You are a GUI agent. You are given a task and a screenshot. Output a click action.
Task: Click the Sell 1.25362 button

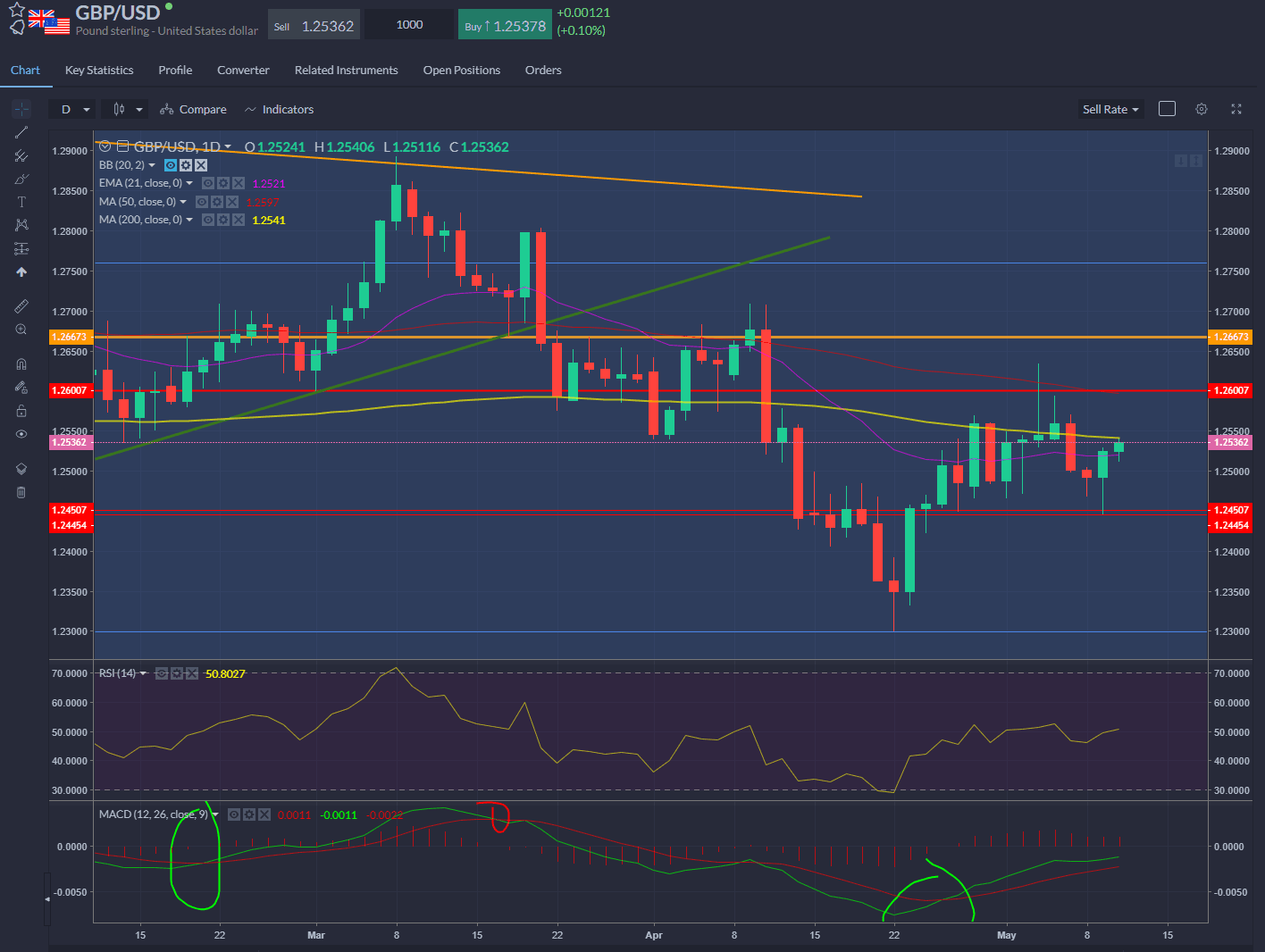point(314,25)
